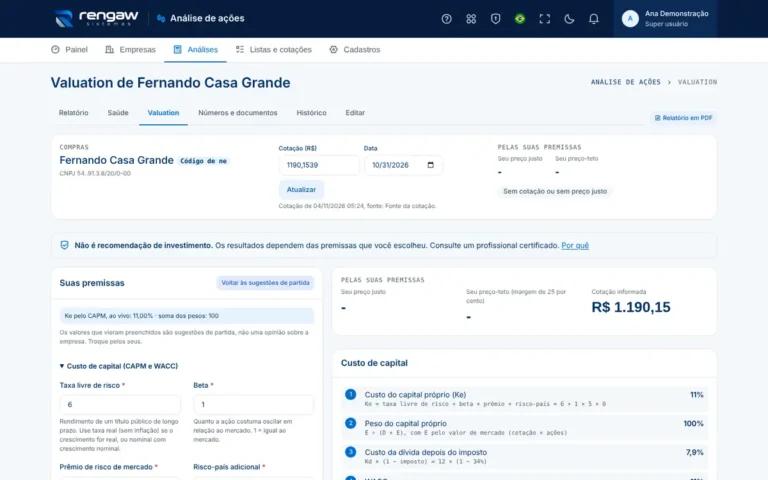Click the user avatar circle A
The height and width of the screenshot is (480, 768).
[630, 19]
